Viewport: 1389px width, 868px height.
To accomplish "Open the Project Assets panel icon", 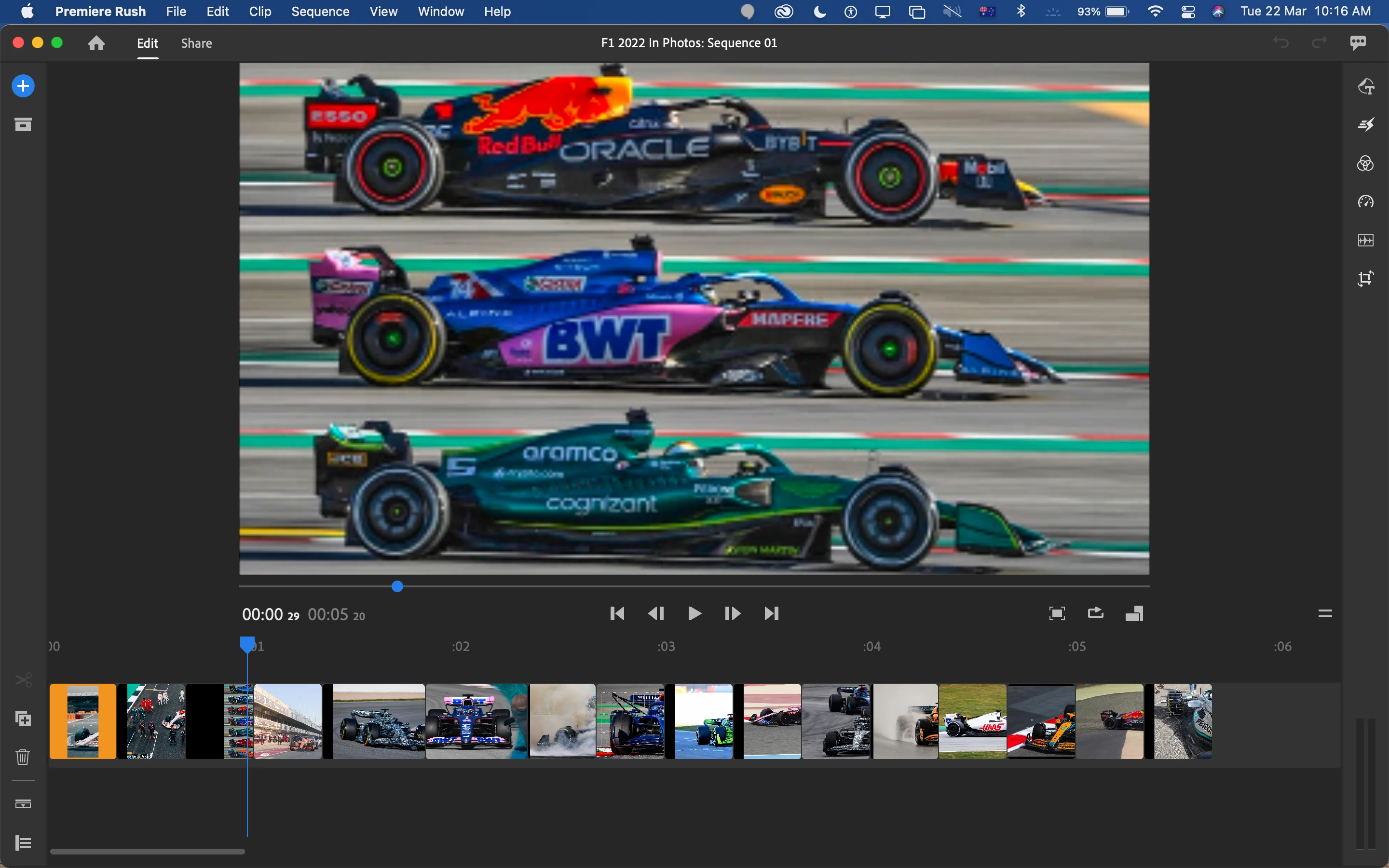I will click(x=23, y=124).
